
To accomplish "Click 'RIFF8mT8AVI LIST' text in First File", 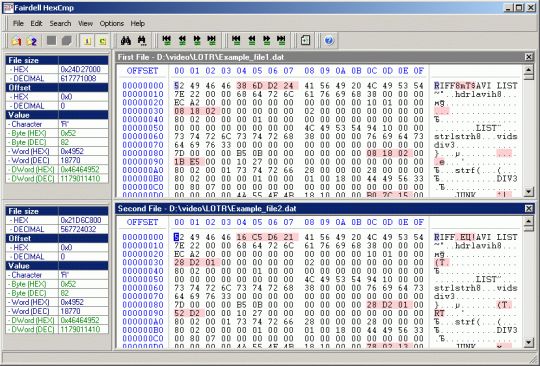I will click(x=476, y=85).
